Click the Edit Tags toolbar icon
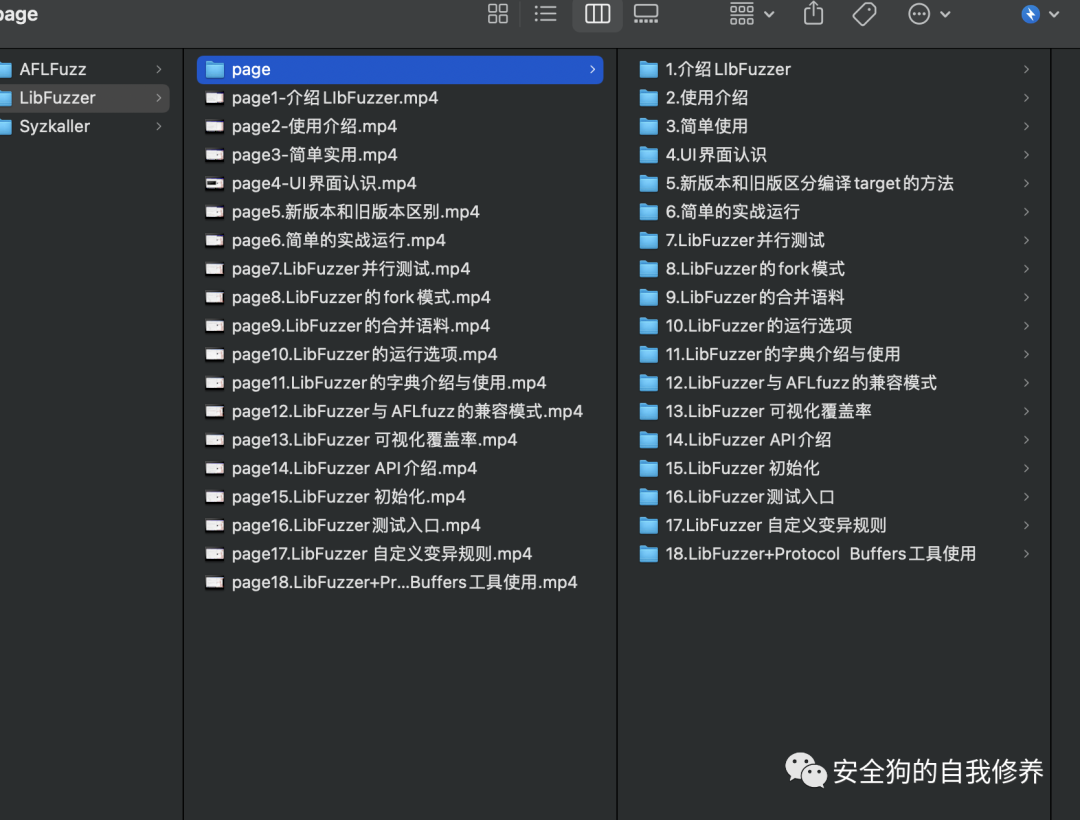This screenshot has height=820, width=1080. (864, 14)
